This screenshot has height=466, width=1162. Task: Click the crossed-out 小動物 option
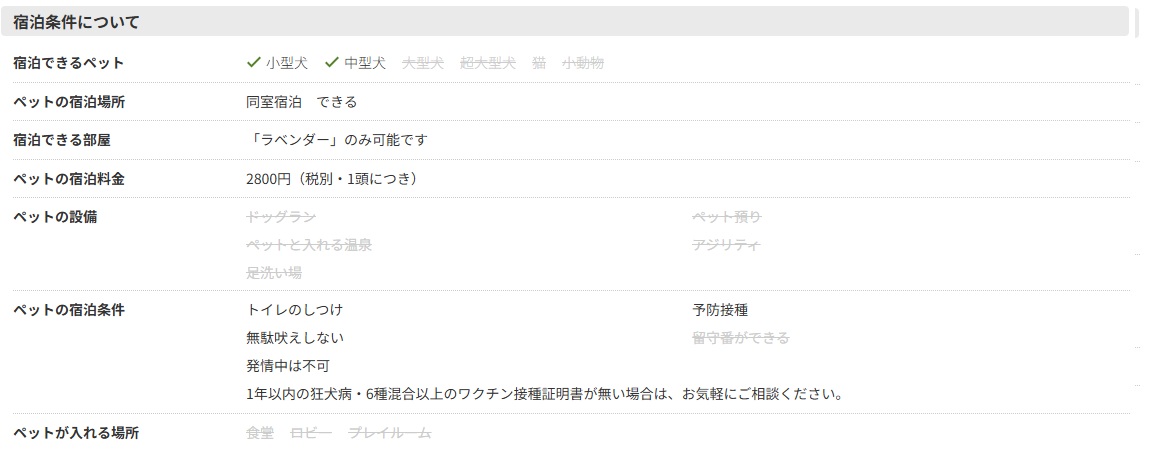click(583, 63)
